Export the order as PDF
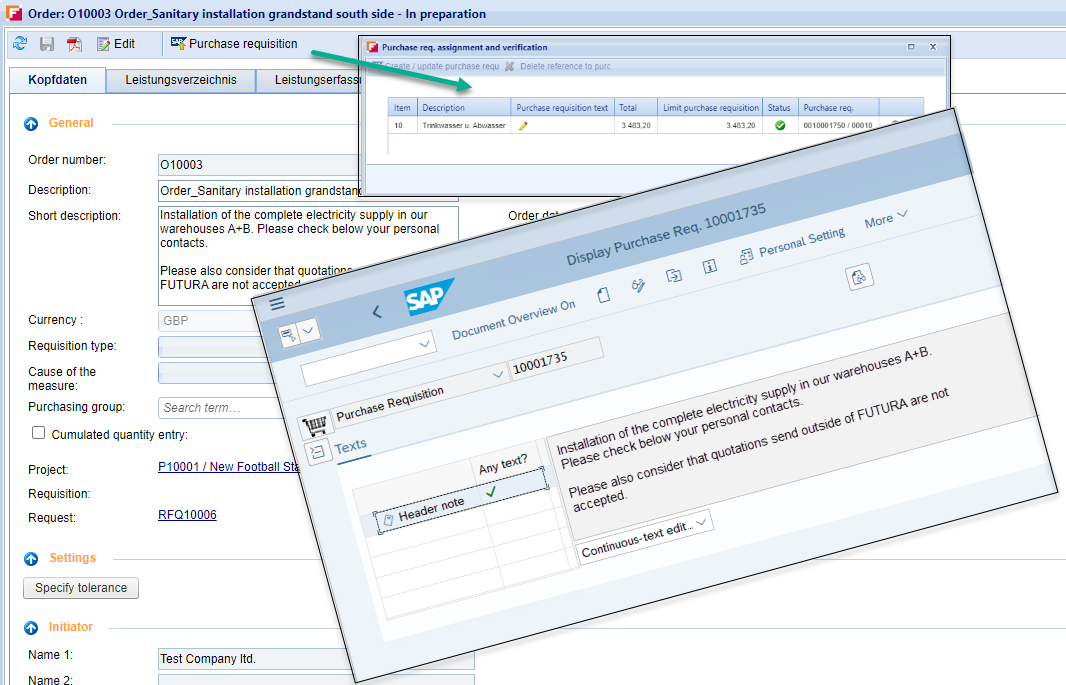This screenshot has width=1066, height=685. tap(74, 44)
